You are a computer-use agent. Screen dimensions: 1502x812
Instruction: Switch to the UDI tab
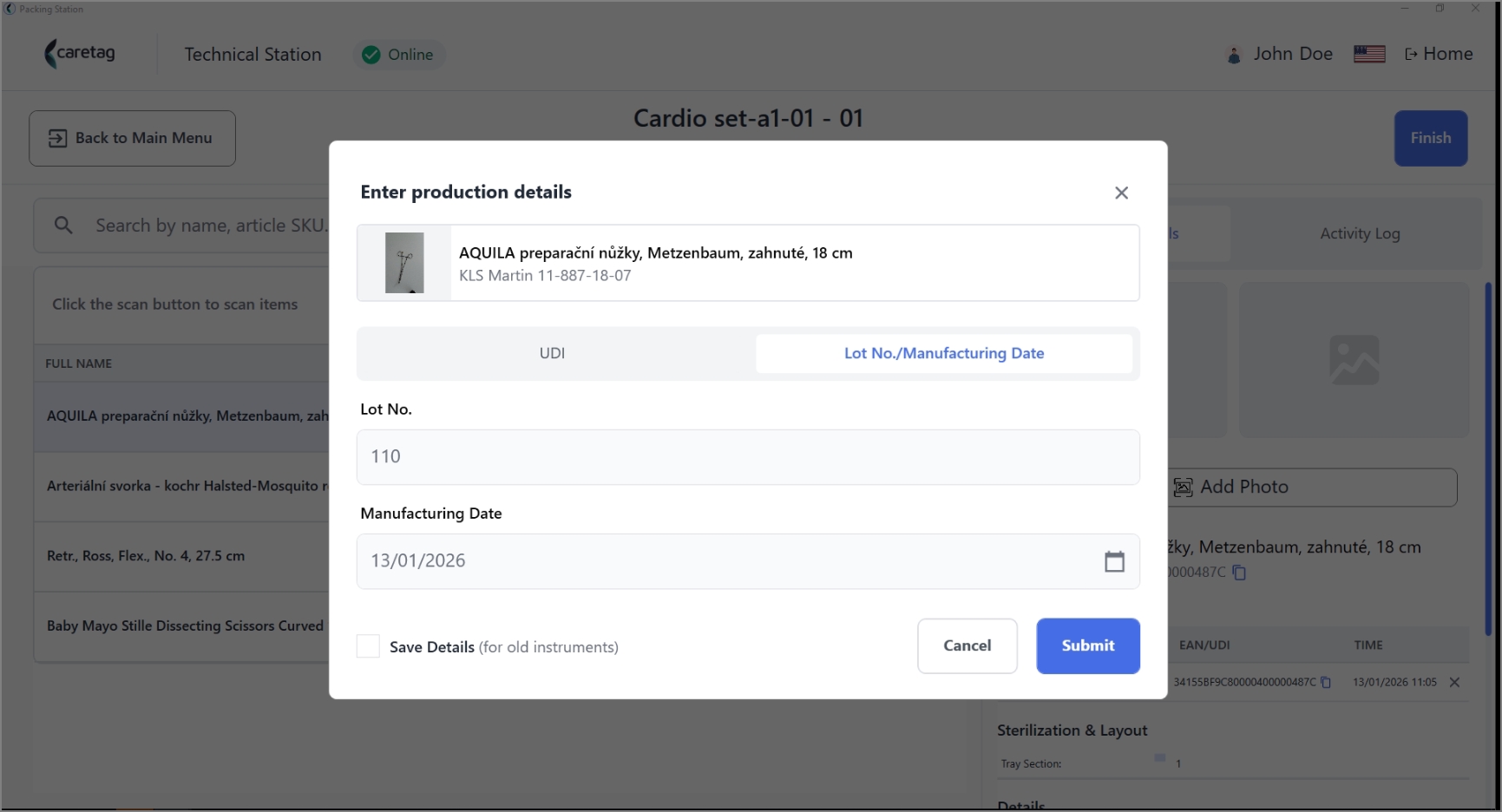click(552, 353)
